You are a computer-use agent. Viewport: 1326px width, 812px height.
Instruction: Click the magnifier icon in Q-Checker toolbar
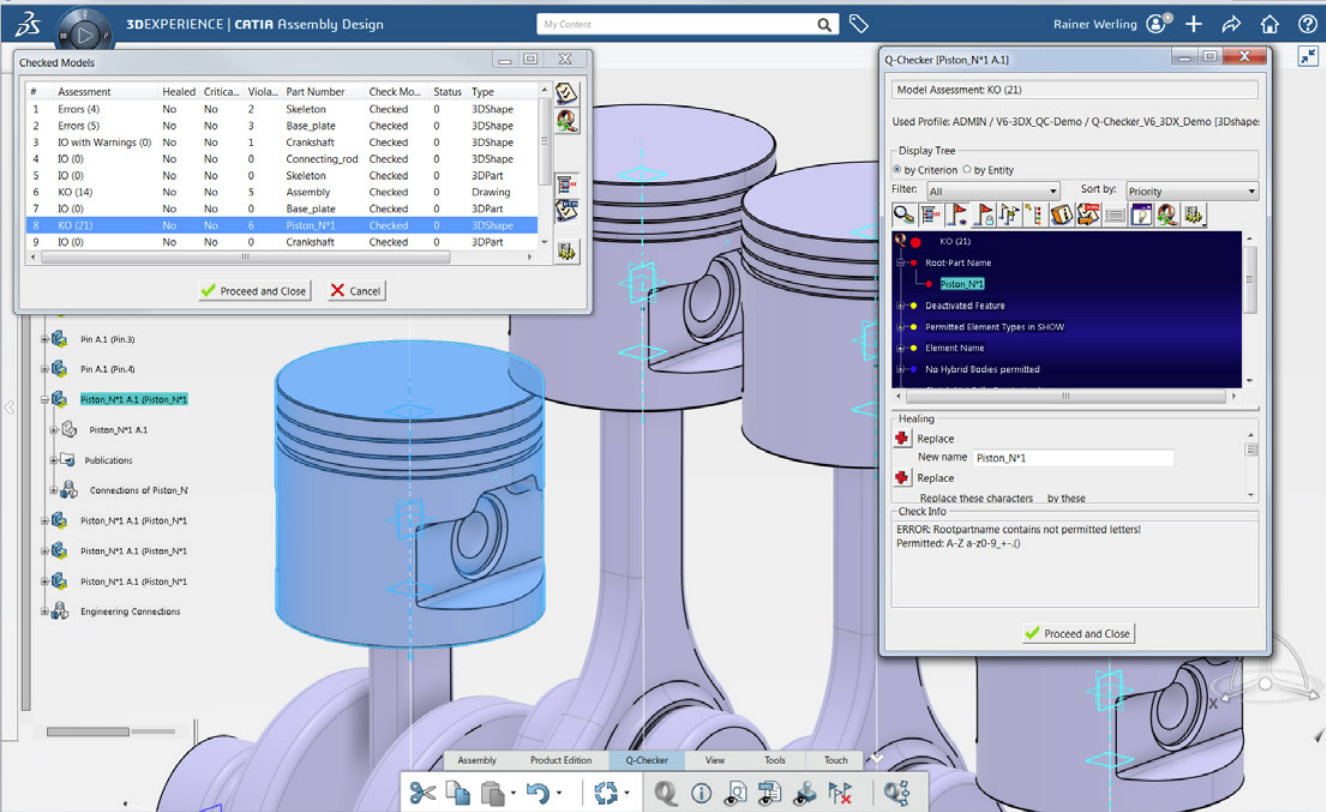[x=903, y=214]
